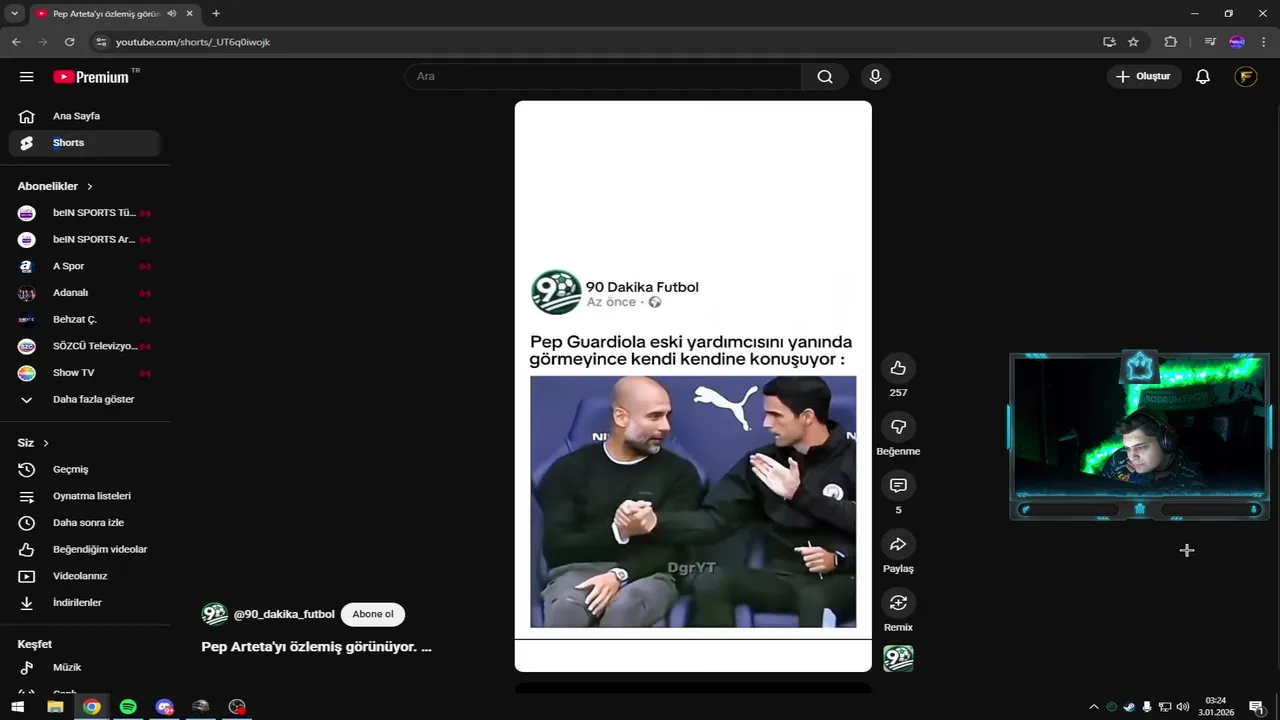Open Oynatma listeleri

coord(84,496)
